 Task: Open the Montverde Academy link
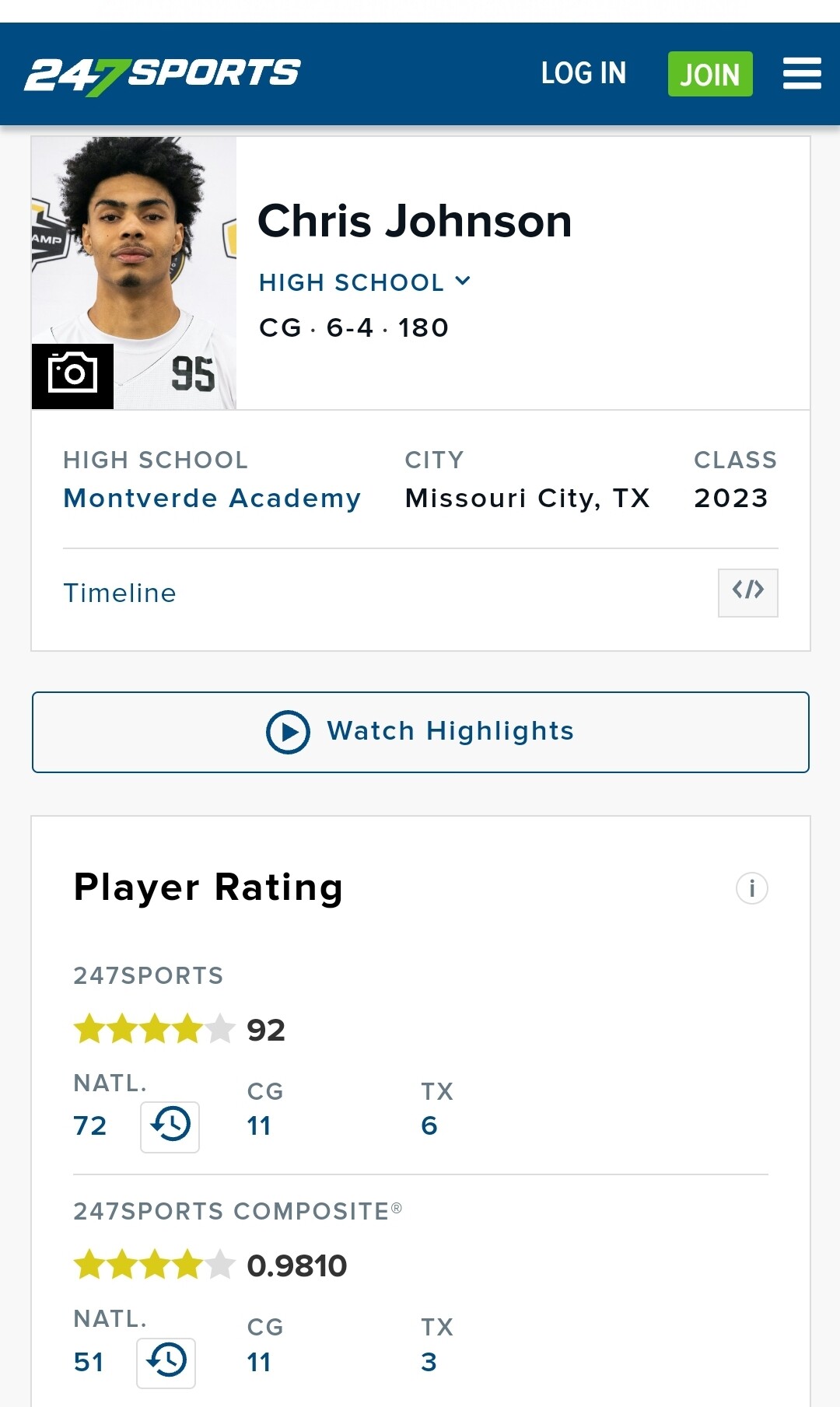pyautogui.click(x=212, y=498)
